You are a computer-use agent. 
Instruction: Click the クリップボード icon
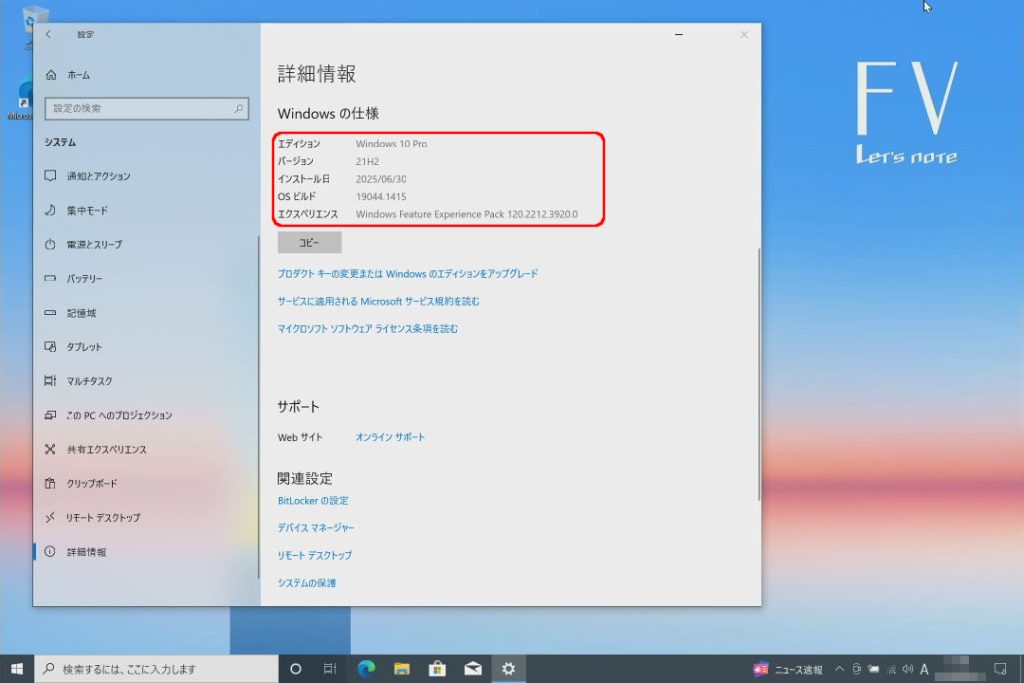[50, 483]
